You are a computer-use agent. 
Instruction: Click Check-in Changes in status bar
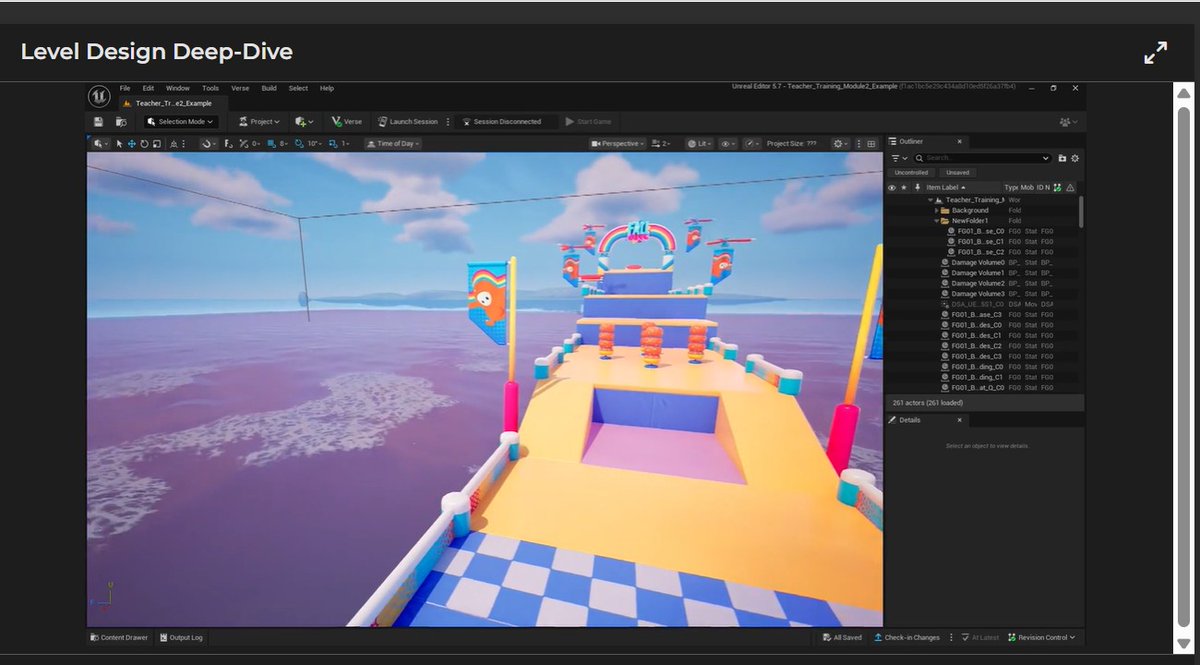[x=907, y=637]
